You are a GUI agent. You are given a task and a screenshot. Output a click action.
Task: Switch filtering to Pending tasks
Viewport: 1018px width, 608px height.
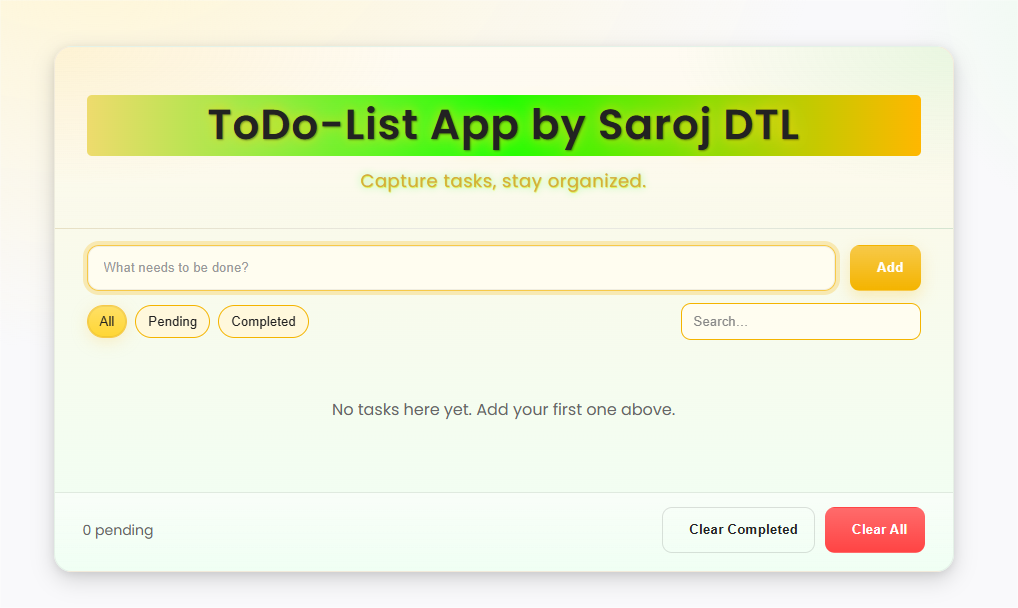pos(172,321)
